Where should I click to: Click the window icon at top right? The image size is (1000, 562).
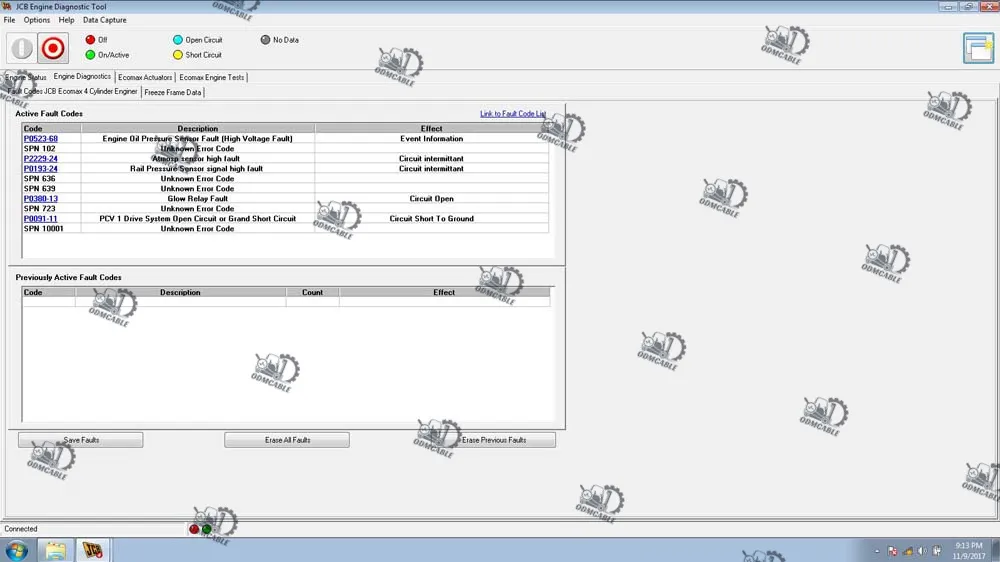978,48
